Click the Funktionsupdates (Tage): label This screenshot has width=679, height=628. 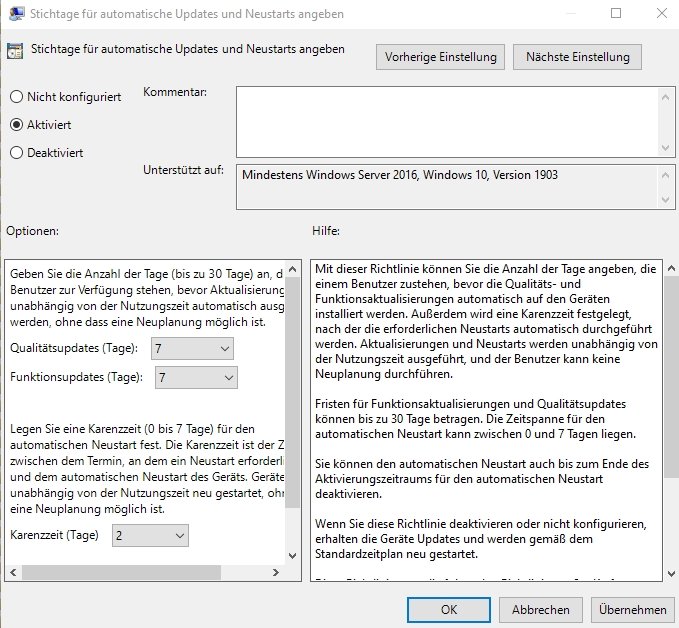coord(76,377)
